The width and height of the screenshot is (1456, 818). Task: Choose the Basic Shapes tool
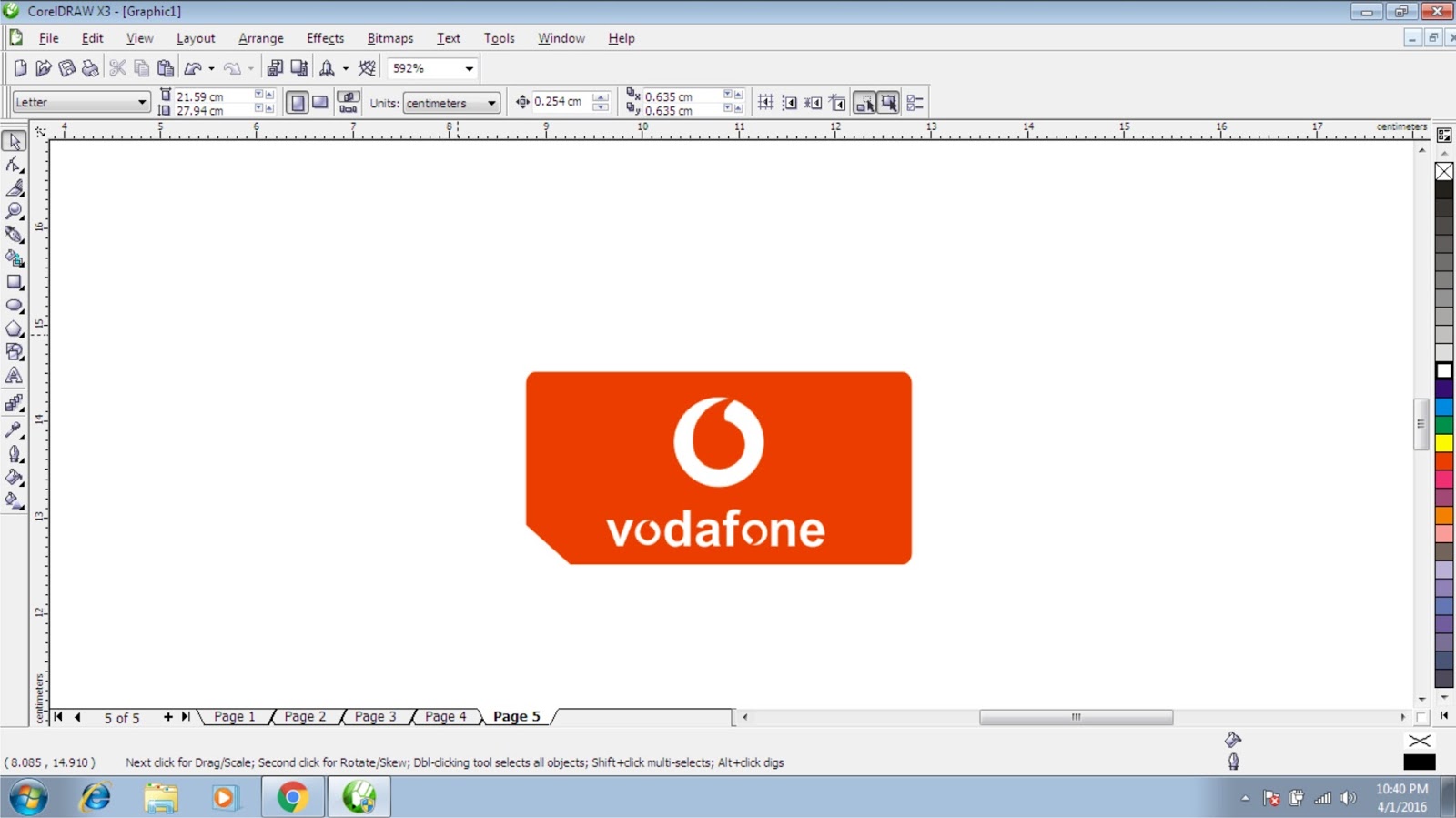[15, 352]
